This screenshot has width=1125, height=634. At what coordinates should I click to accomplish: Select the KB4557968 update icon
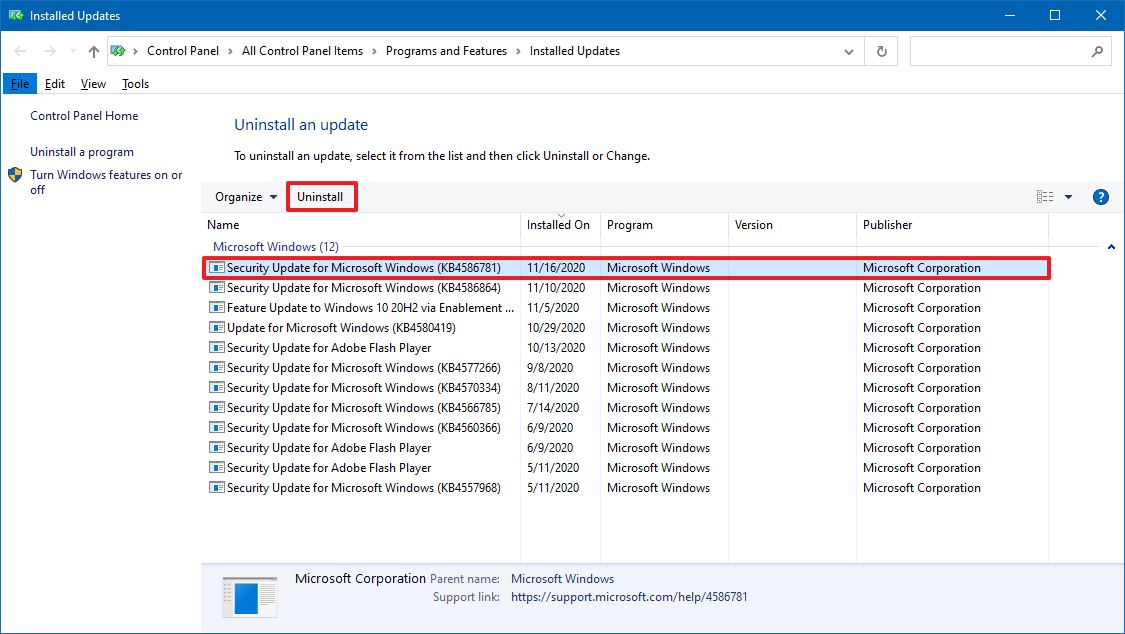[217, 488]
